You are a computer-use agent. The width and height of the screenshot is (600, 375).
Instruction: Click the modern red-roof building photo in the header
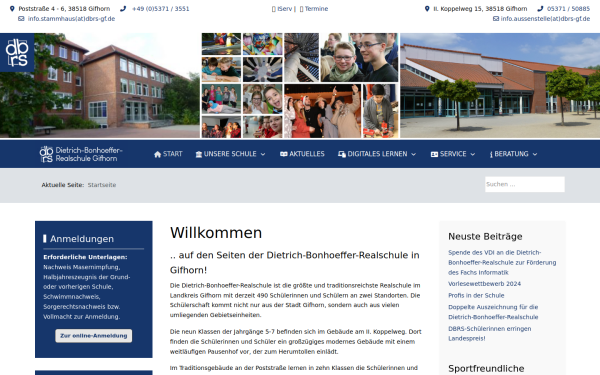coord(500,85)
